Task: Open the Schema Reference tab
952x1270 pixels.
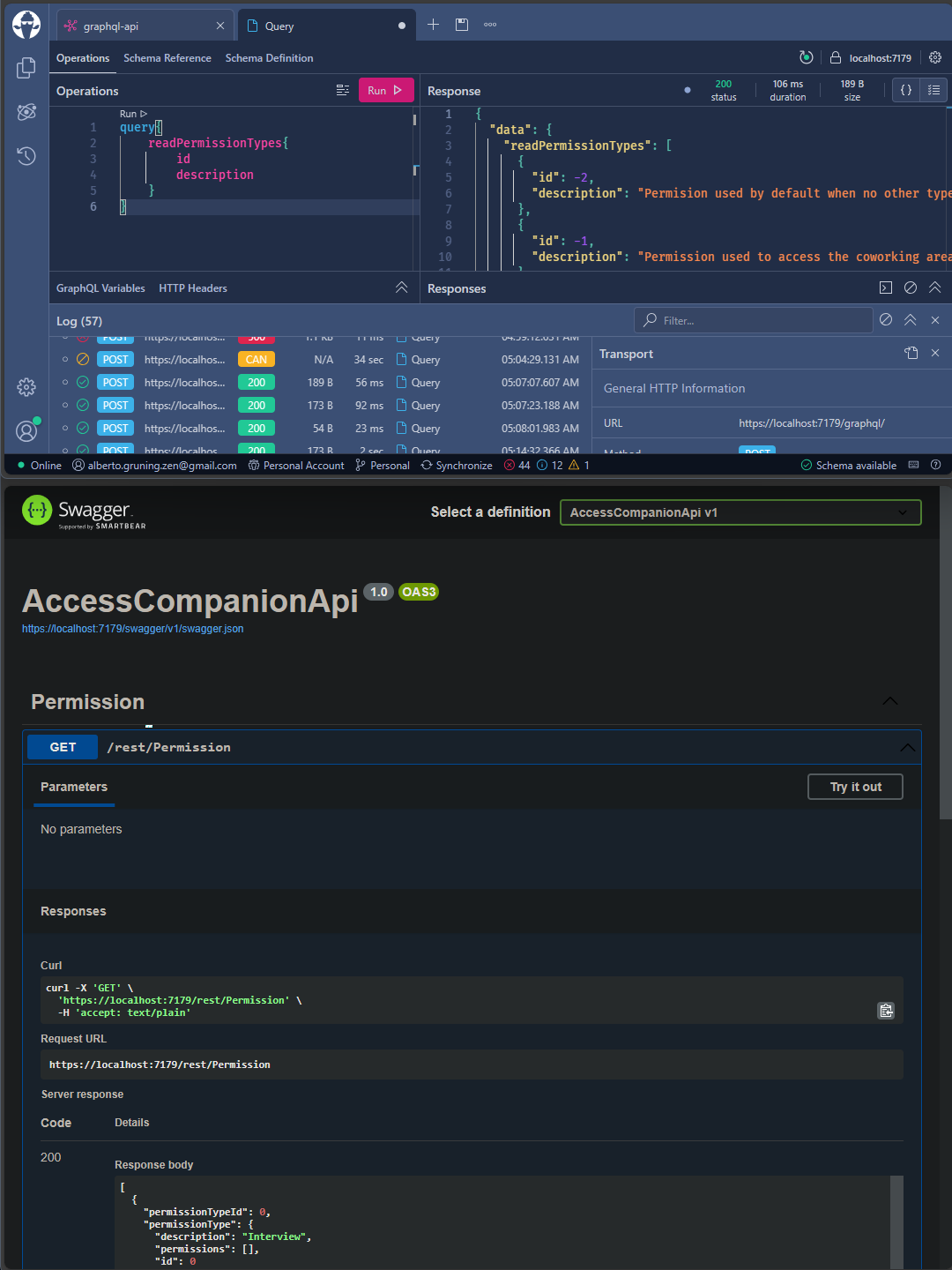Action: (167, 58)
